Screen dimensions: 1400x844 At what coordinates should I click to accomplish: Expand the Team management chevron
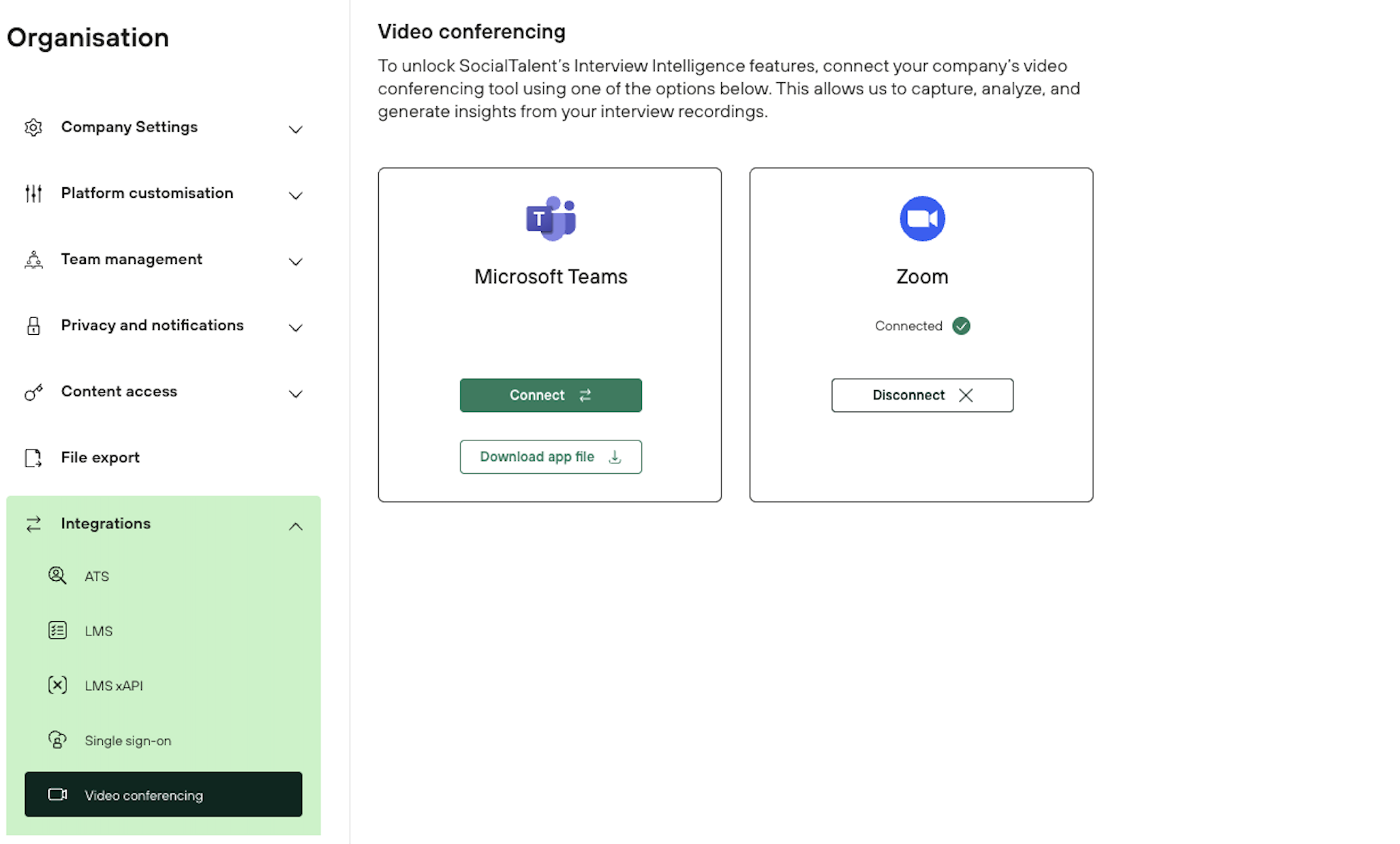pos(296,262)
